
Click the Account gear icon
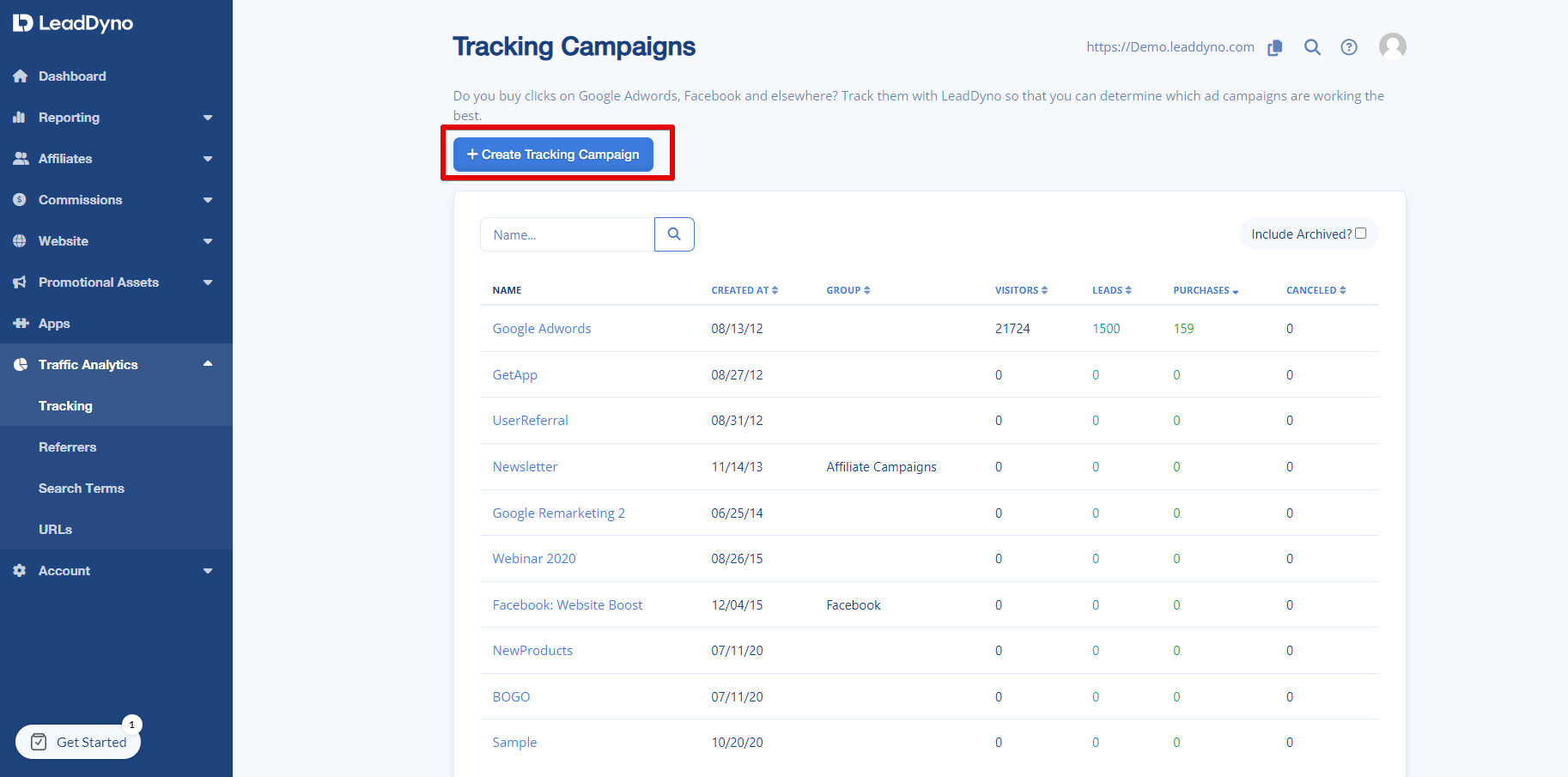(x=20, y=571)
